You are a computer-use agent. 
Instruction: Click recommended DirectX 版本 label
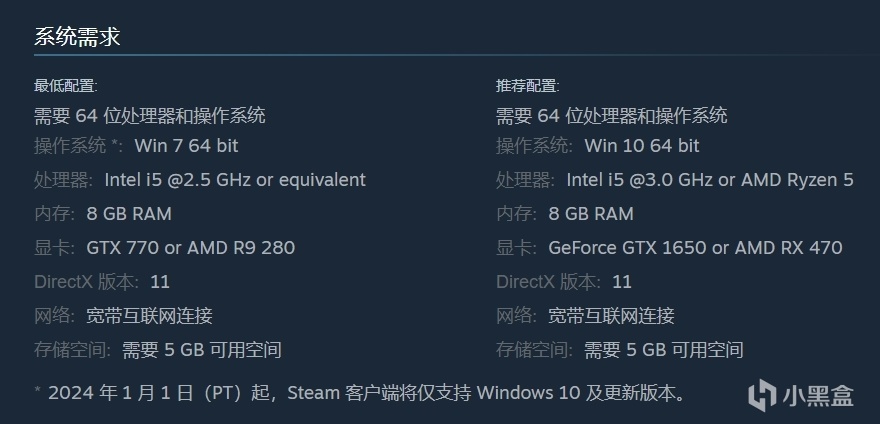pos(550,282)
